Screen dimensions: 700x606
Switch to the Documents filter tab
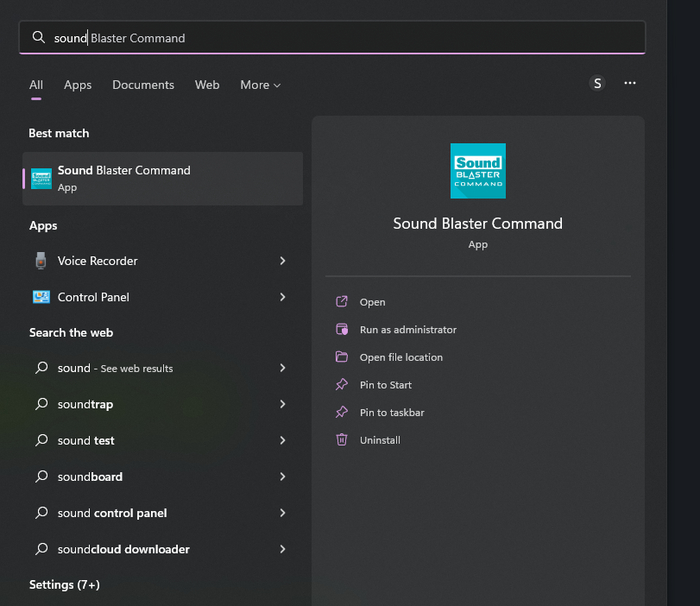(143, 85)
